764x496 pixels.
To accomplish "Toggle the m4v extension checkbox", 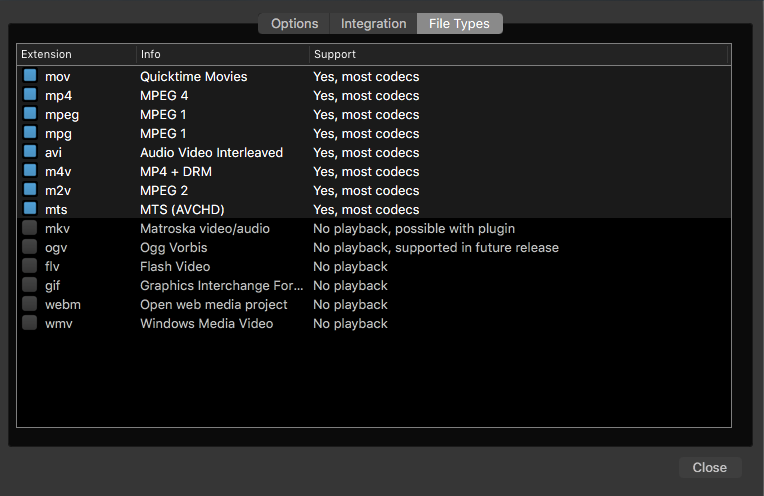I will pyautogui.click(x=30, y=171).
